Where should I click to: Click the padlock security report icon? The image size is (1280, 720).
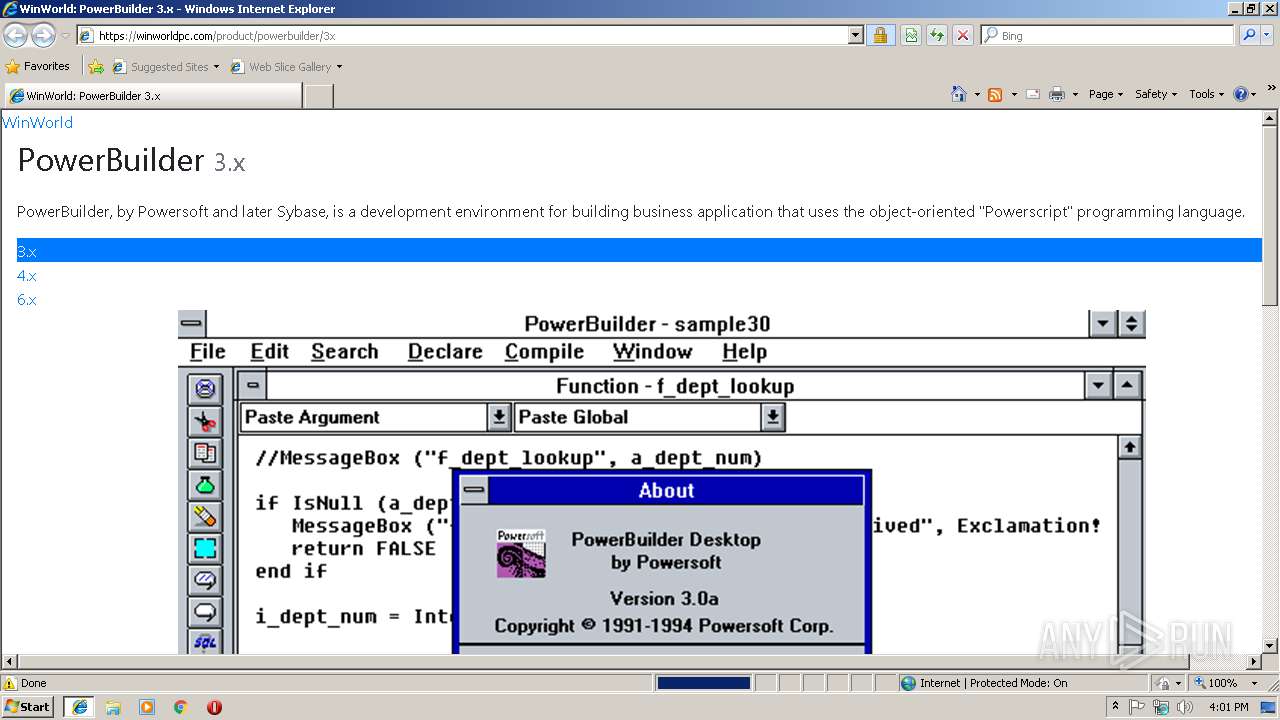(880, 35)
